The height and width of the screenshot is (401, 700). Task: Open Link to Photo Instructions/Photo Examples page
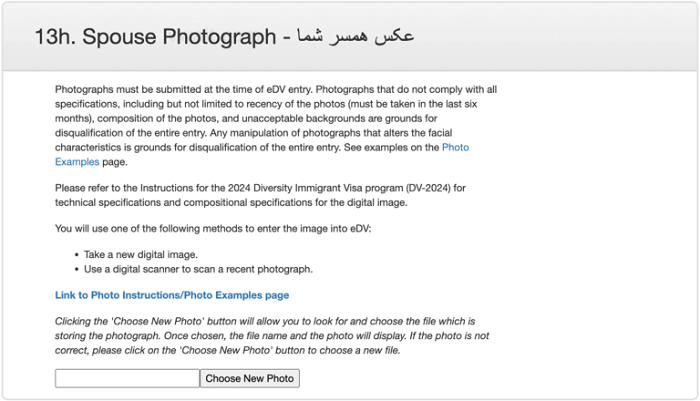point(172,295)
